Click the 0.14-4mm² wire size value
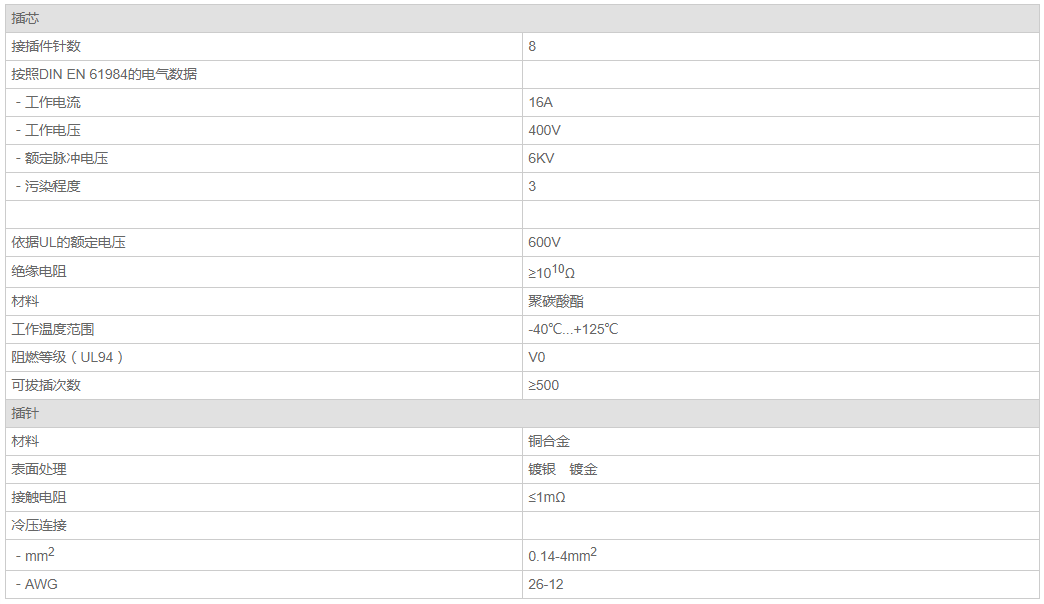This screenshot has width=1044, height=604. pyautogui.click(x=562, y=555)
